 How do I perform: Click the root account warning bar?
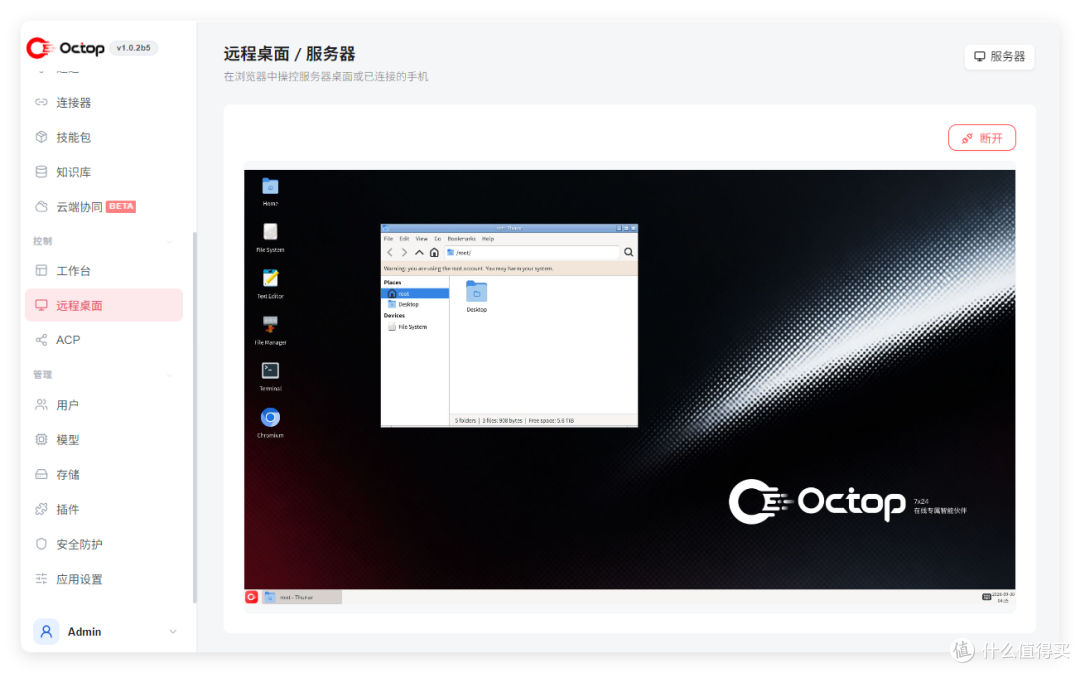pyautogui.click(x=509, y=268)
